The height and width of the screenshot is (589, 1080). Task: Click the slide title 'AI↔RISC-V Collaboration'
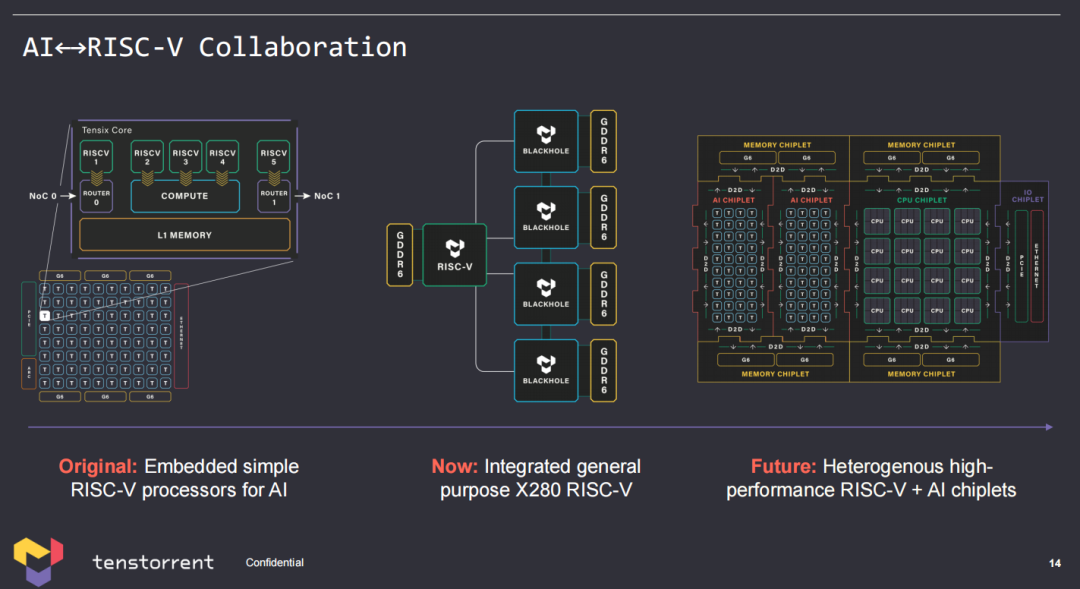(x=214, y=47)
